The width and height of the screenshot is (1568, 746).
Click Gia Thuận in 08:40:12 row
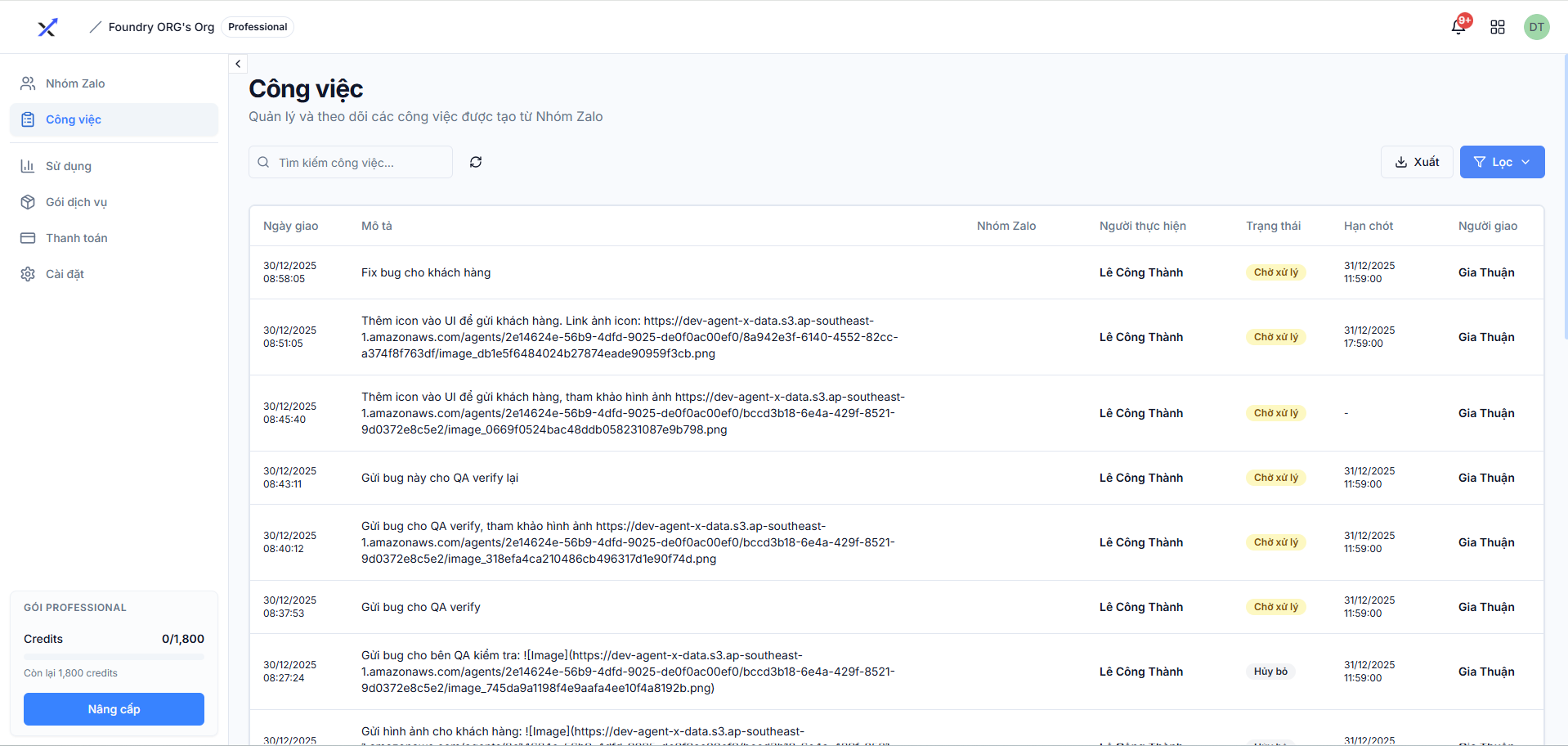[x=1486, y=542]
